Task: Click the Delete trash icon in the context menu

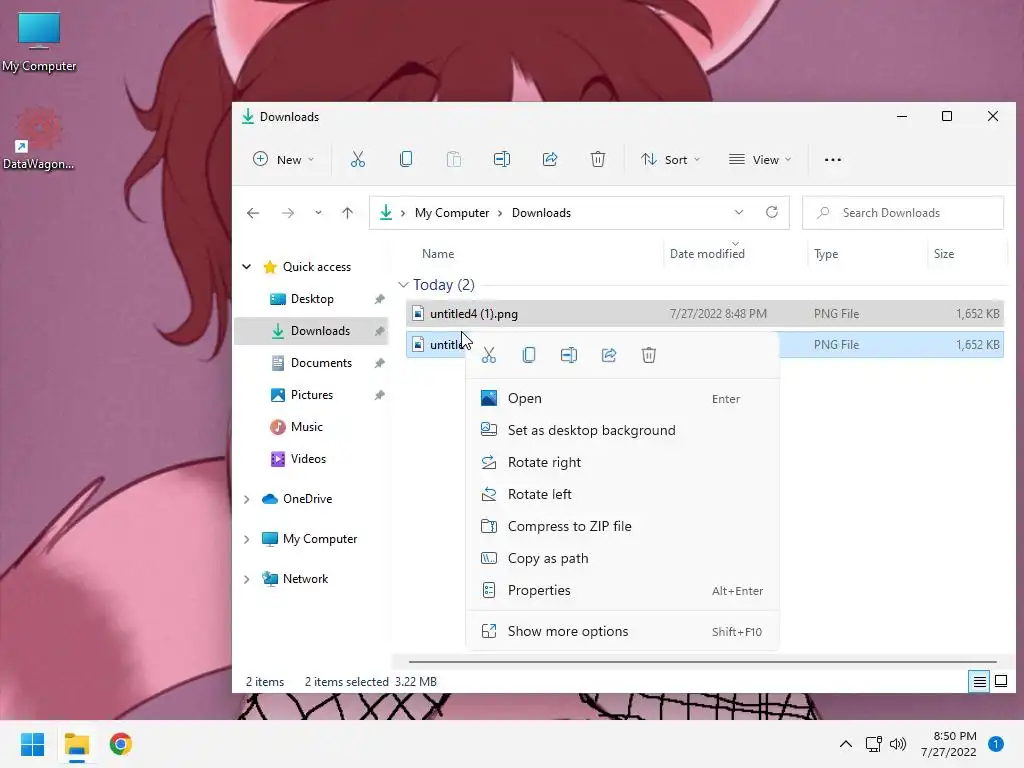Action: (648, 355)
